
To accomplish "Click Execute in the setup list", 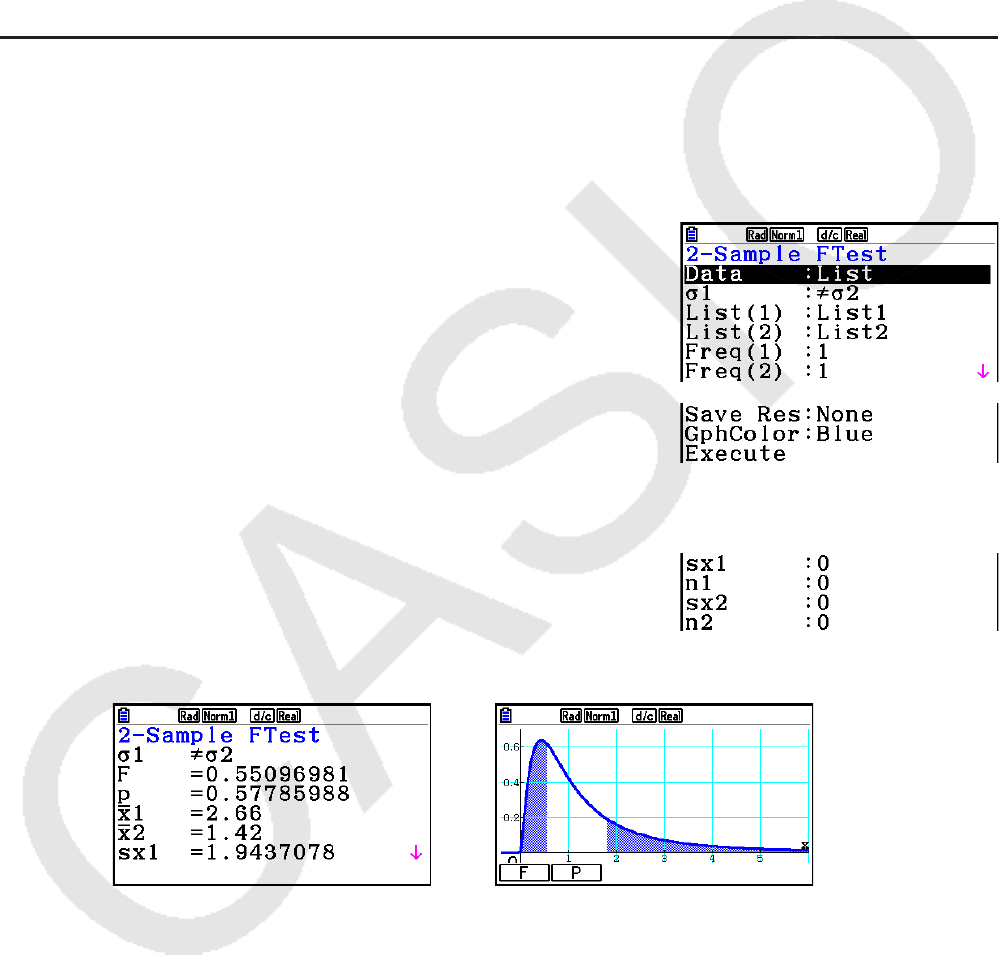I will point(735,454).
